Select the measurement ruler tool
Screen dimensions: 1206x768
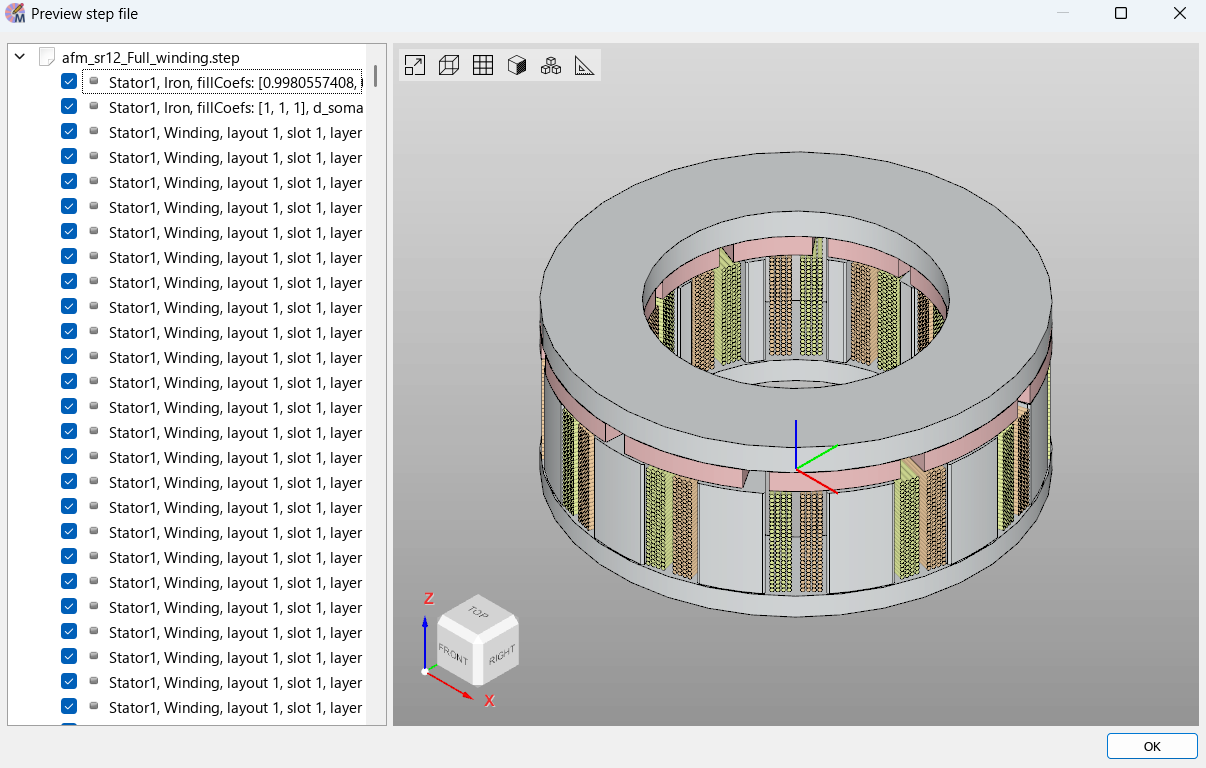pos(584,64)
